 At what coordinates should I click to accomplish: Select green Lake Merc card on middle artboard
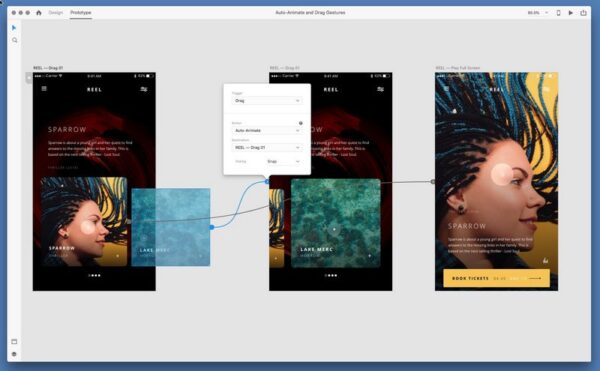point(336,223)
